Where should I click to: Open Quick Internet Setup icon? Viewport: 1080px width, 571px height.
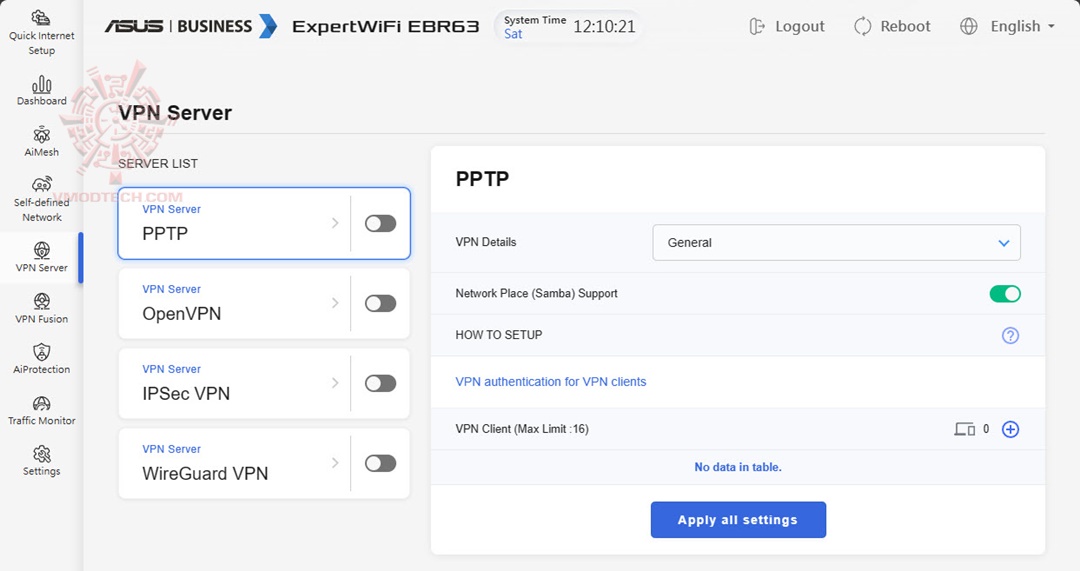pos(41,17)
